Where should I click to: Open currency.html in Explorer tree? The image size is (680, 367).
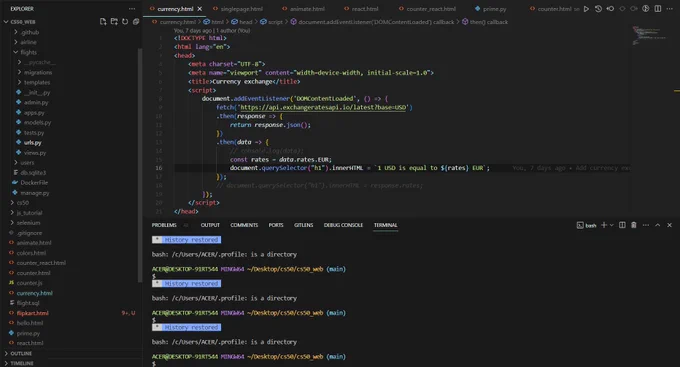(x=34, y=293)
